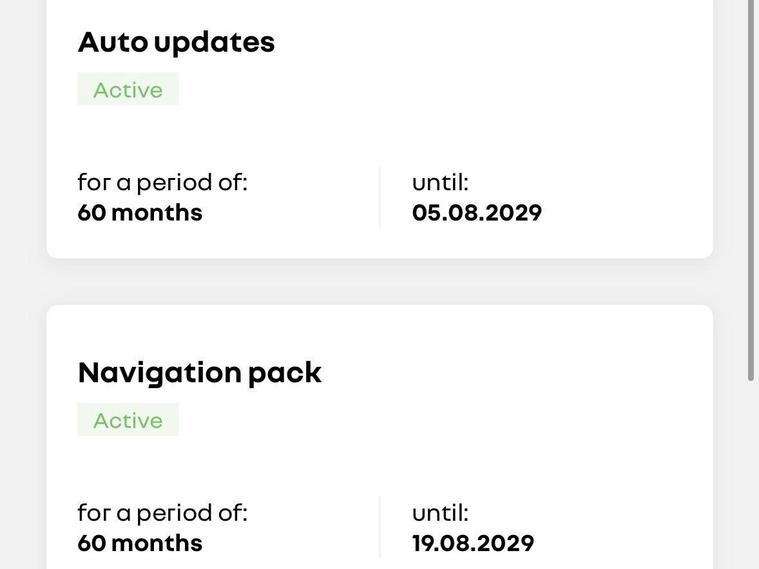This screenshot has width=759, height=569.
Task: Click the Active badge under Navigation pack
Action: point(128,420)
